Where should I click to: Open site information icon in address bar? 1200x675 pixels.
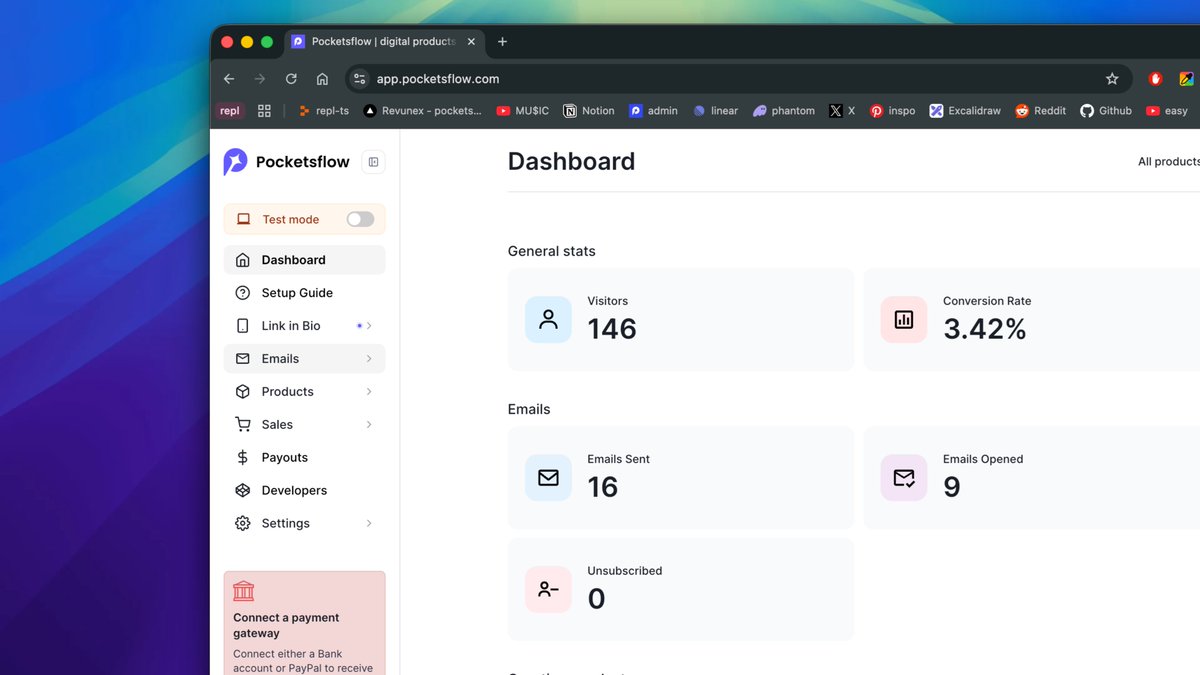(360, 79)
